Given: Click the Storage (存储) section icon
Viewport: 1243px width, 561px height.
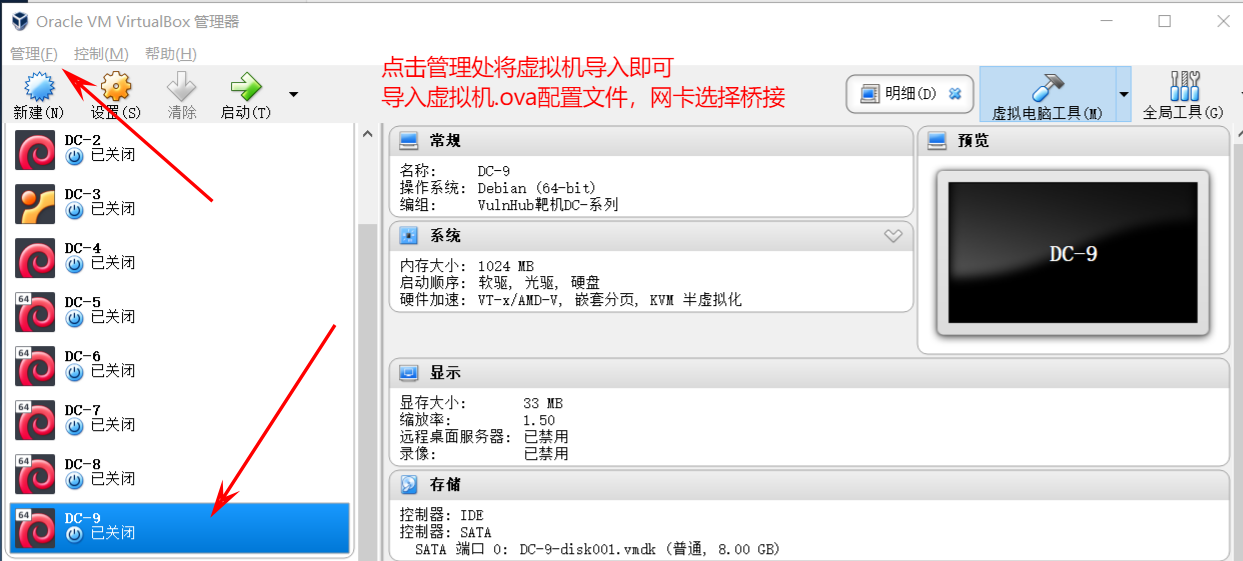Looking at the screenshot, I should [x=408, y=485].
